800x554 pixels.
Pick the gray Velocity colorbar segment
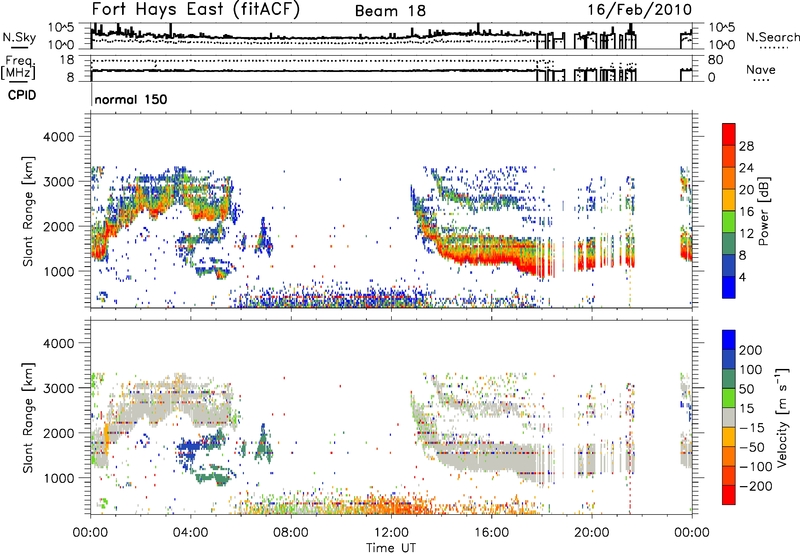(x=729, y=417)
